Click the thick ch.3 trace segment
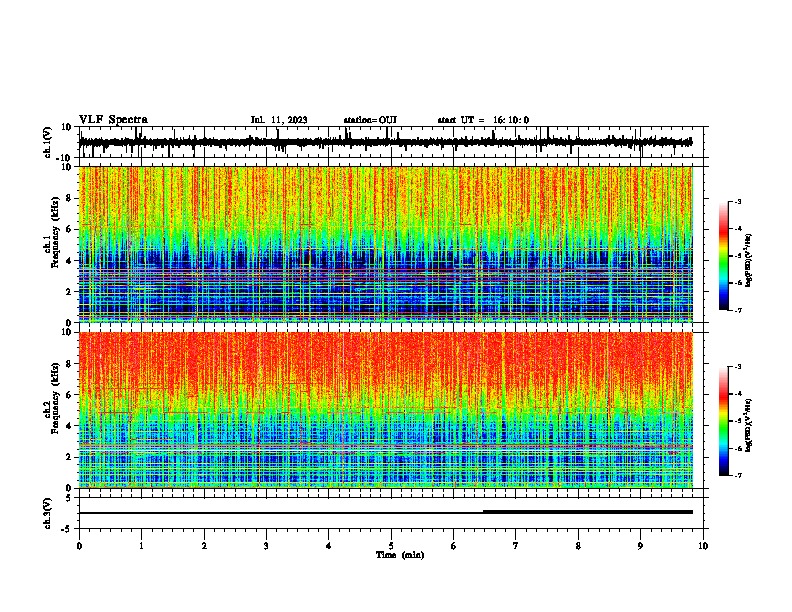The image size is (792, 612). pos(588,512)
